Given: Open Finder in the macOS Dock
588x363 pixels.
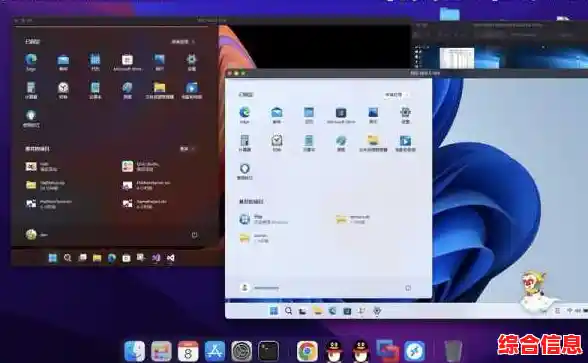Looking at the screenshot, I should click(135, 351).
